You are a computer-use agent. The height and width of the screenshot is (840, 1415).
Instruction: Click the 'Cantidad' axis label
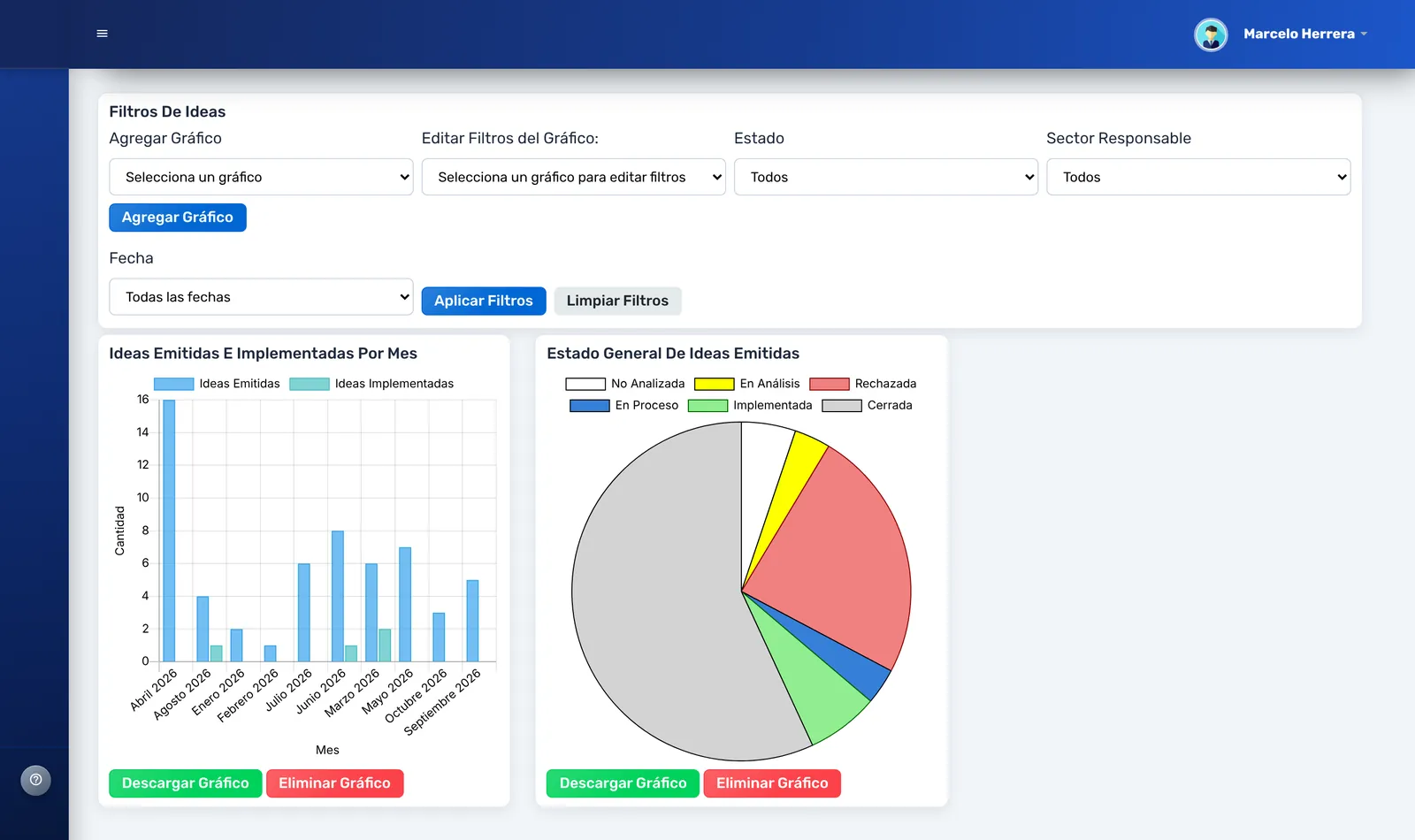coord(119,531)
